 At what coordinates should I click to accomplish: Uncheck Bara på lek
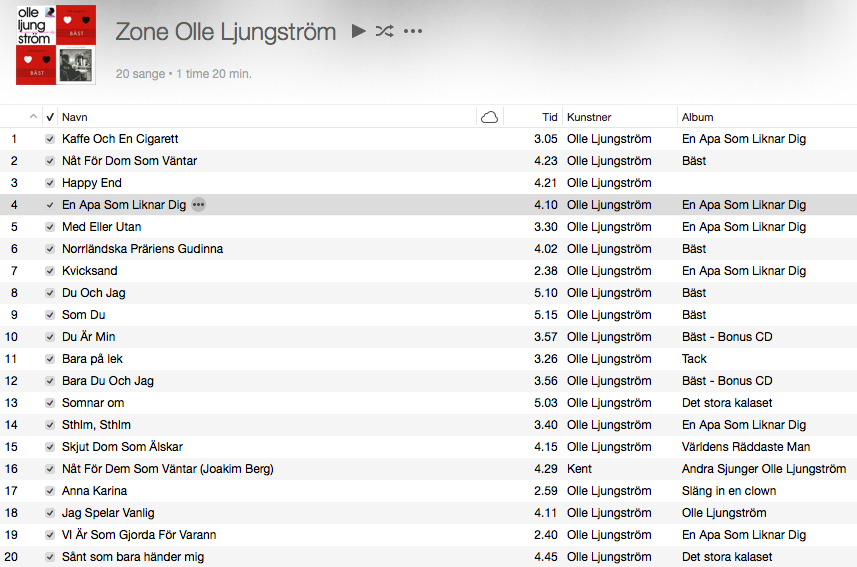pyautogui.click(x=50, y=359)
